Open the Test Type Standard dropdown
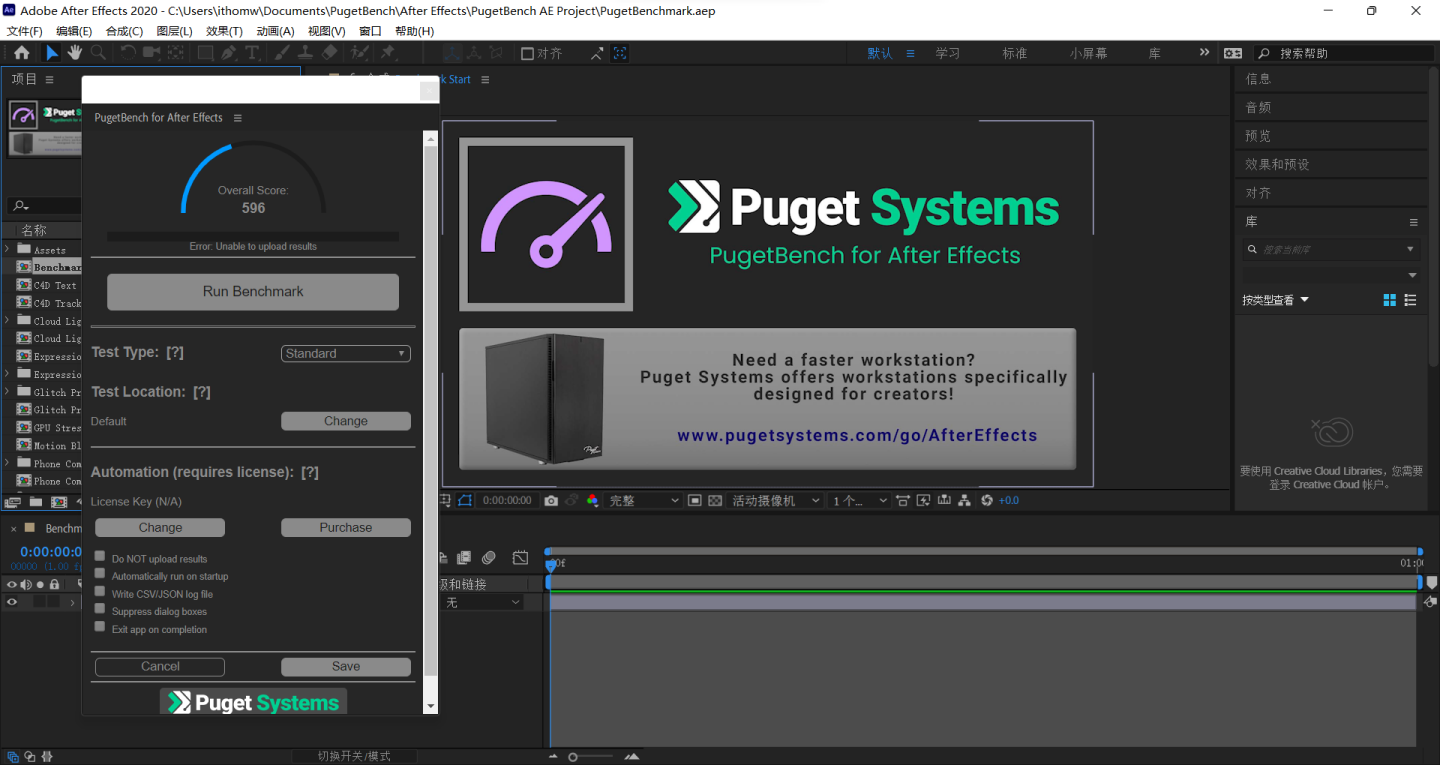1440x765 pixels. tap(346, 353)
